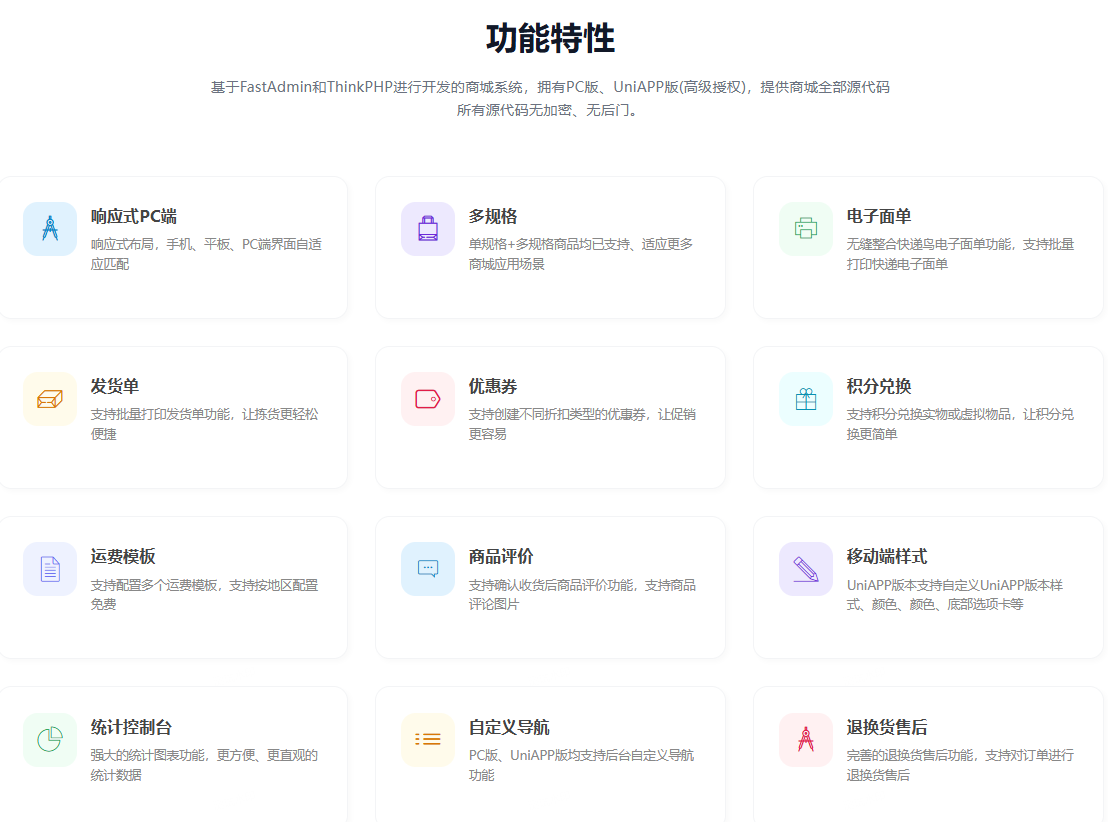Click the compass icon for 响应式PC端
The image size is (1108, 822).
(x=50, y=229)
